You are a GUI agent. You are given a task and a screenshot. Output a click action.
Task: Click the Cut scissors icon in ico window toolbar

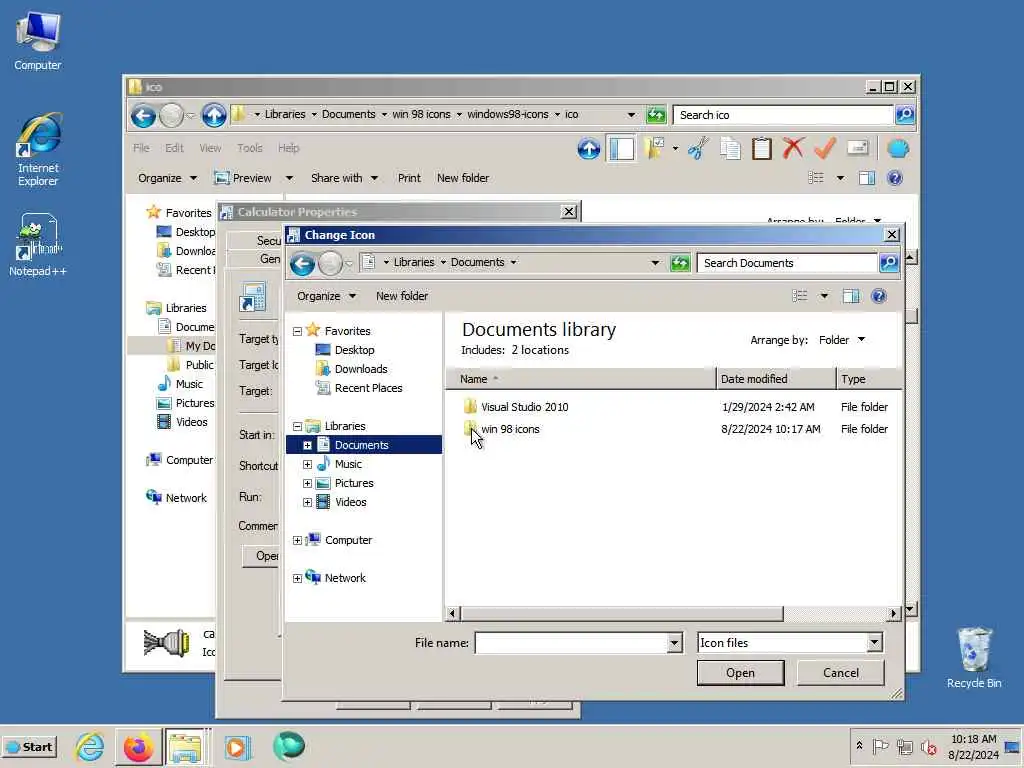pos(698,148)
